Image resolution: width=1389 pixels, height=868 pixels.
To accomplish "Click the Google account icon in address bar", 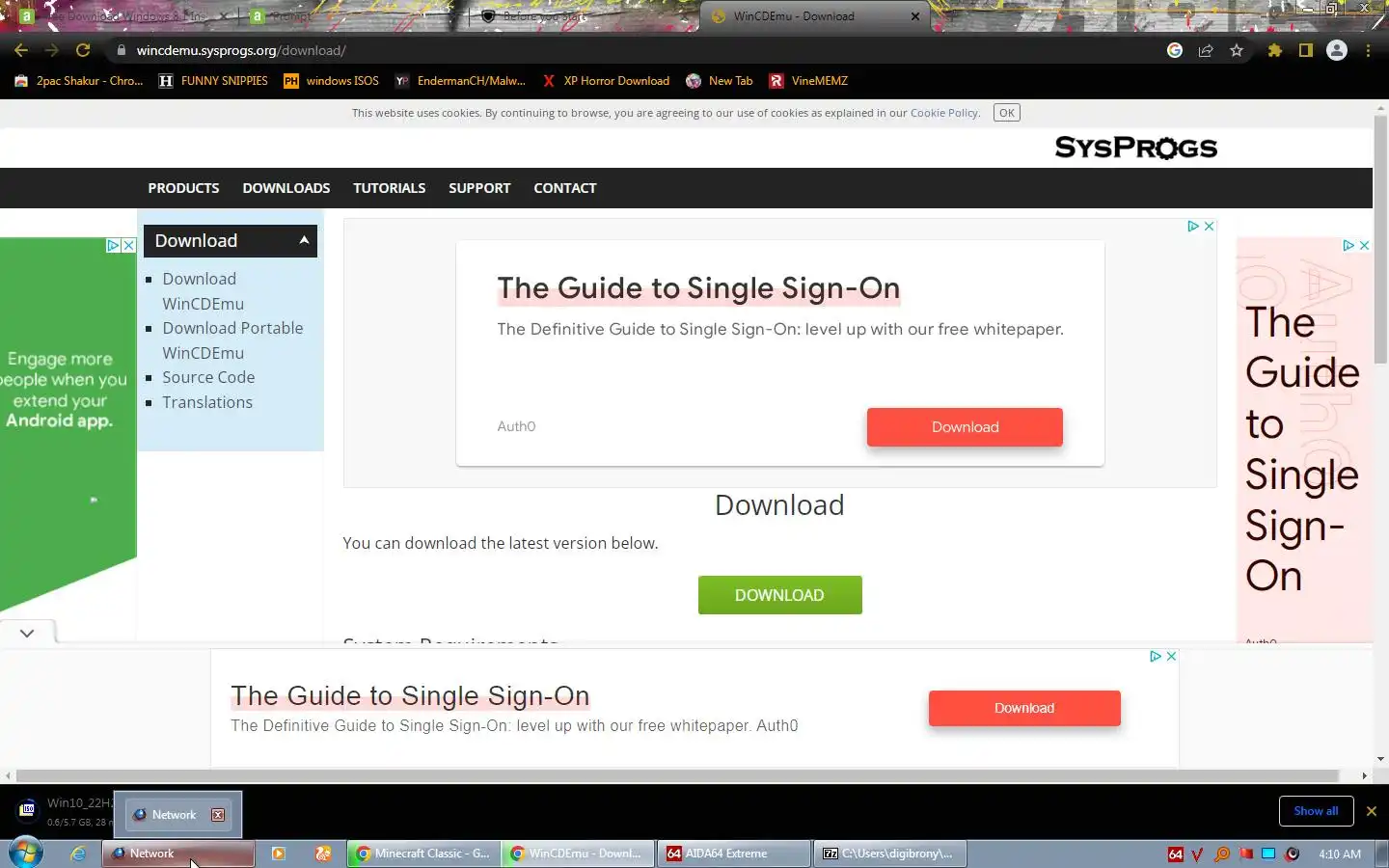I will pos(1174,50).
